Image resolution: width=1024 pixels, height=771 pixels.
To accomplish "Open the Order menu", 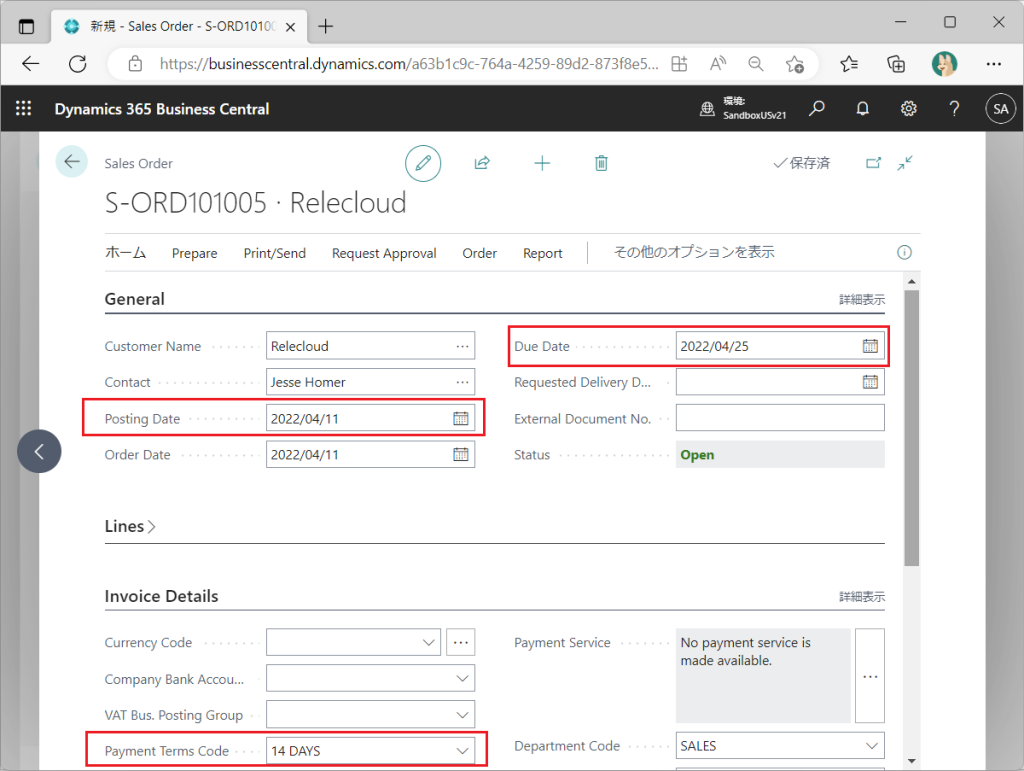I will [479, 253].
